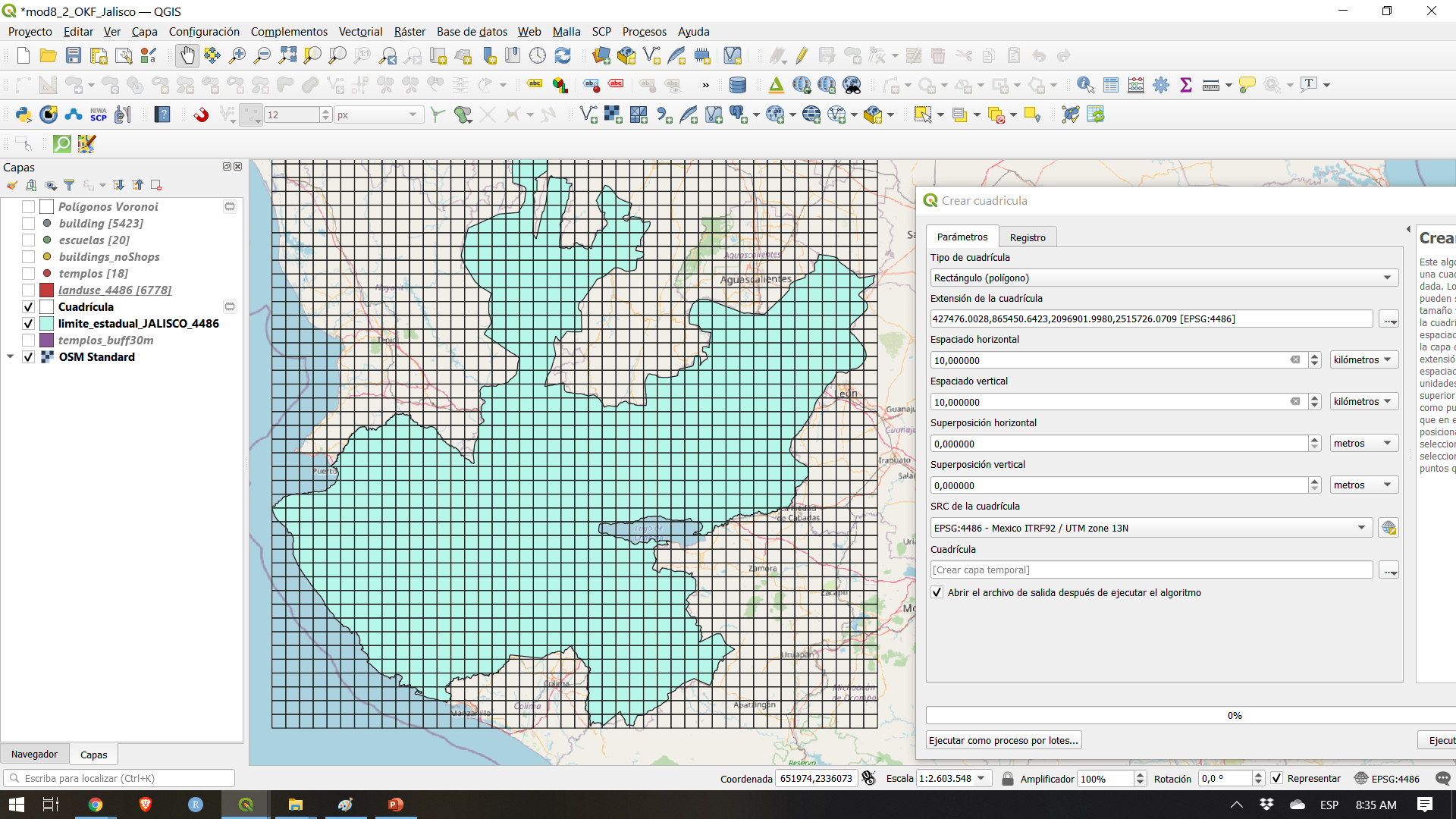Image resolution: width=1456 pixels, height=819 pixels.
Task: Open the Escala scale dropdown
Action: [981, 778]
